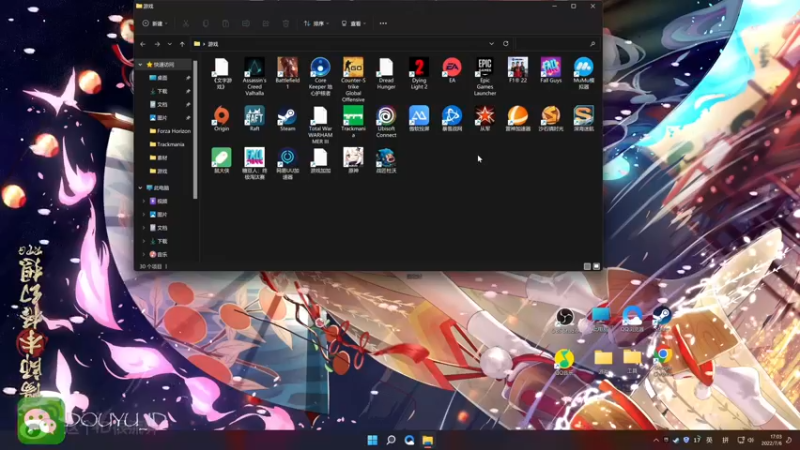The height and width of the screenshot is (450, 800).
Task: Select the Fall Guys shortcut
Action: (x=551, y=70)
